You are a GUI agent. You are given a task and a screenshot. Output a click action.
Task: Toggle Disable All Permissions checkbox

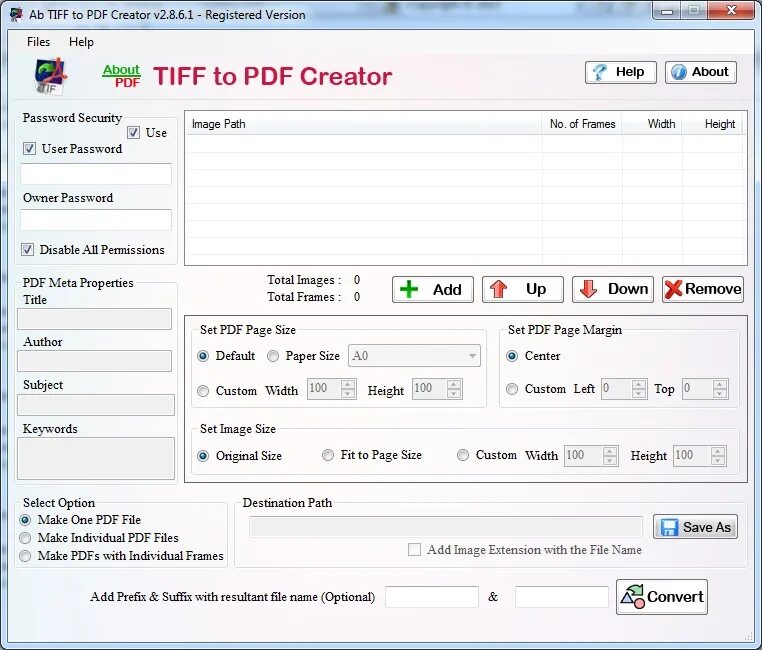(27, 250)
